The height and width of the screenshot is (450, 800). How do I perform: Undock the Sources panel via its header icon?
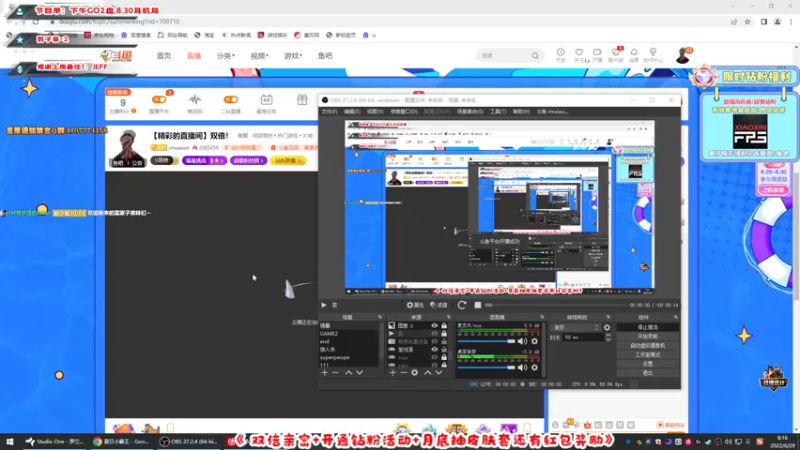pyautogui.click(x=449, y=317)
